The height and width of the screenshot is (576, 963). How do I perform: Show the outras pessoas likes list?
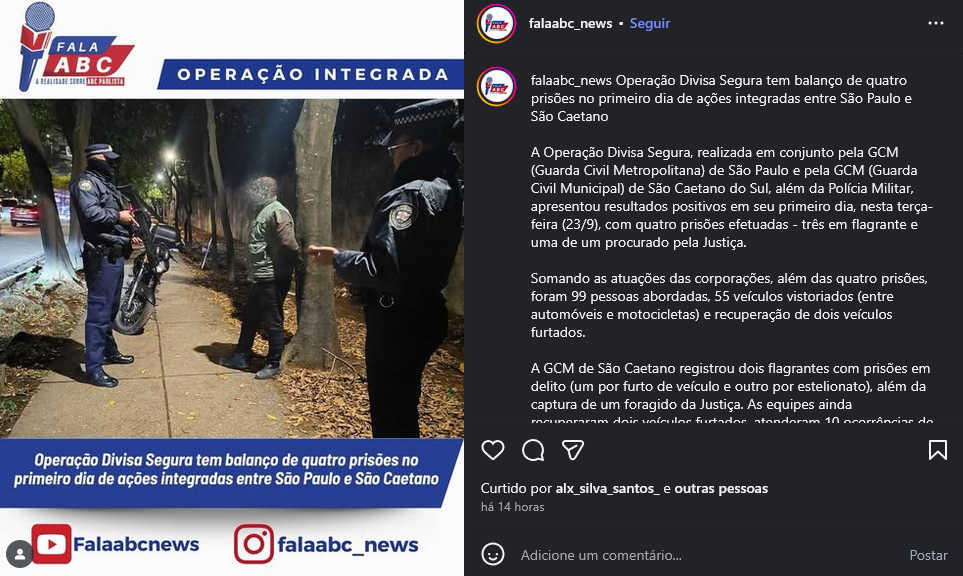tap(721, 488)
